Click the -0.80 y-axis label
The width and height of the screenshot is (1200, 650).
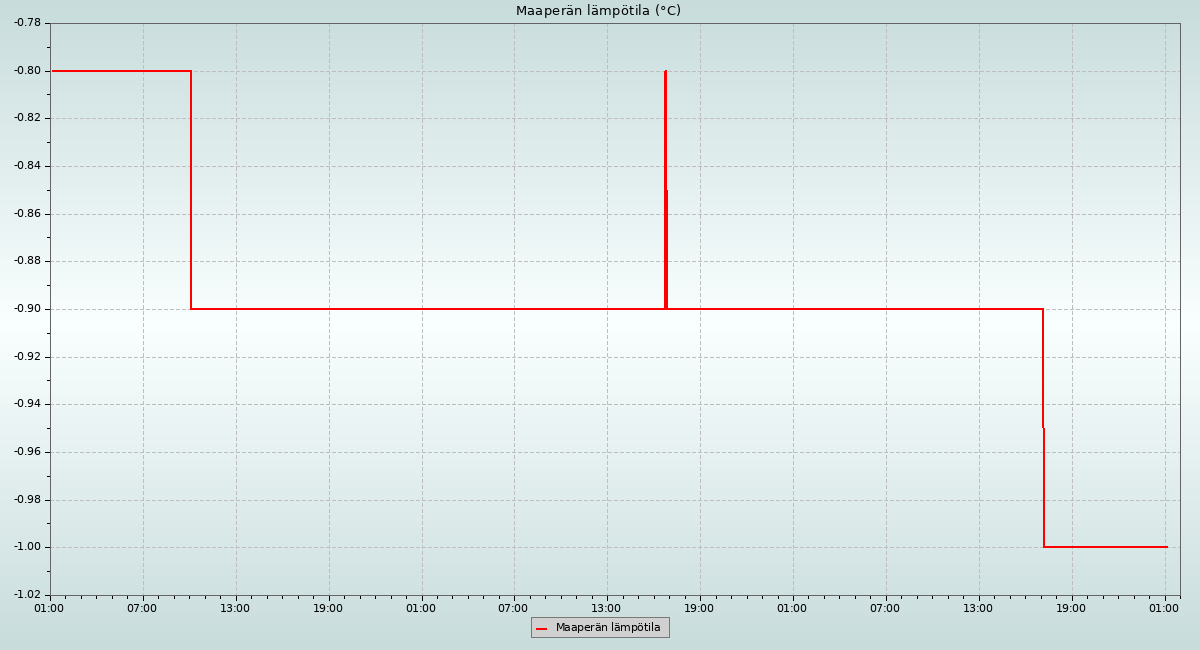pyautogui.click(x=27, y=71)
